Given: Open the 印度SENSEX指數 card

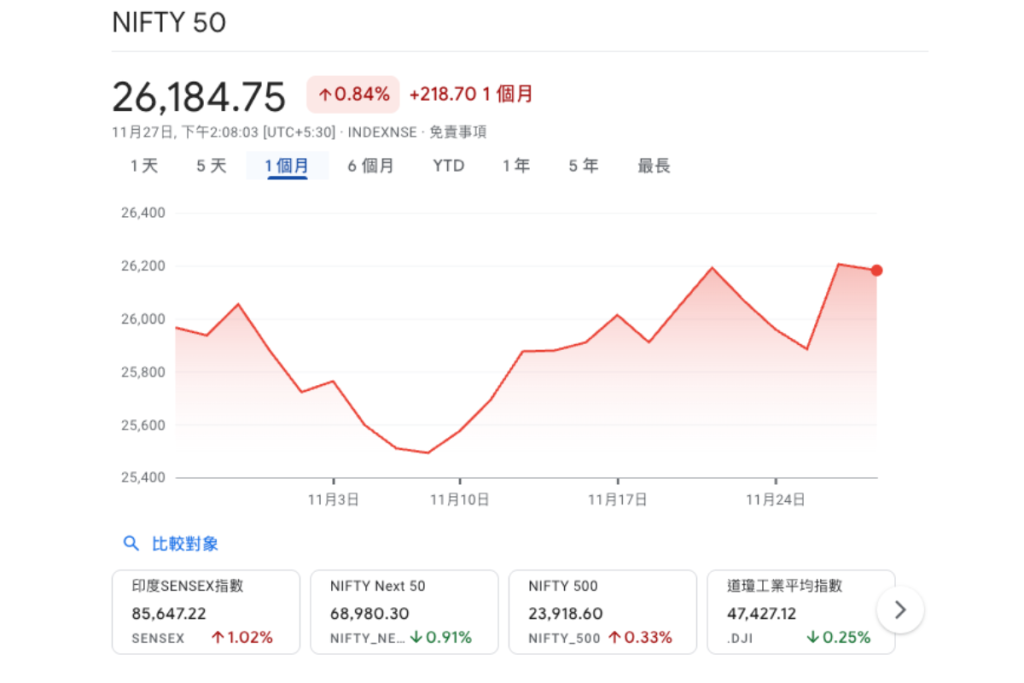Looking at the screenshot, I should coord(206,612).
